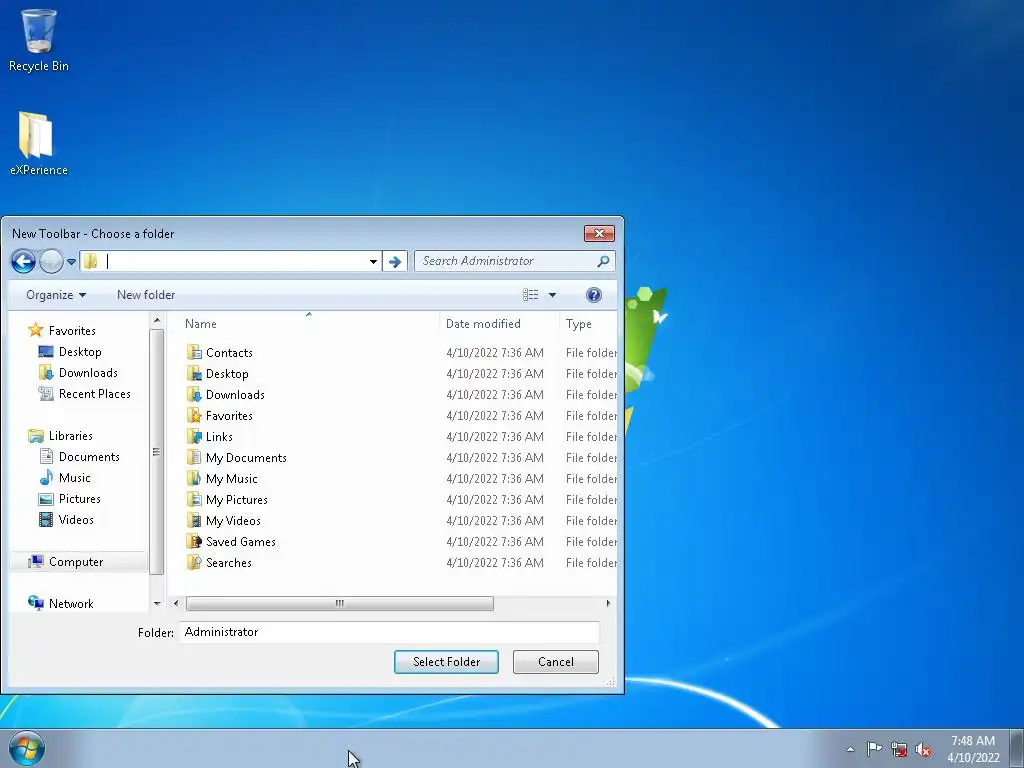Open the Videos library in sidebar

[67, 520]
